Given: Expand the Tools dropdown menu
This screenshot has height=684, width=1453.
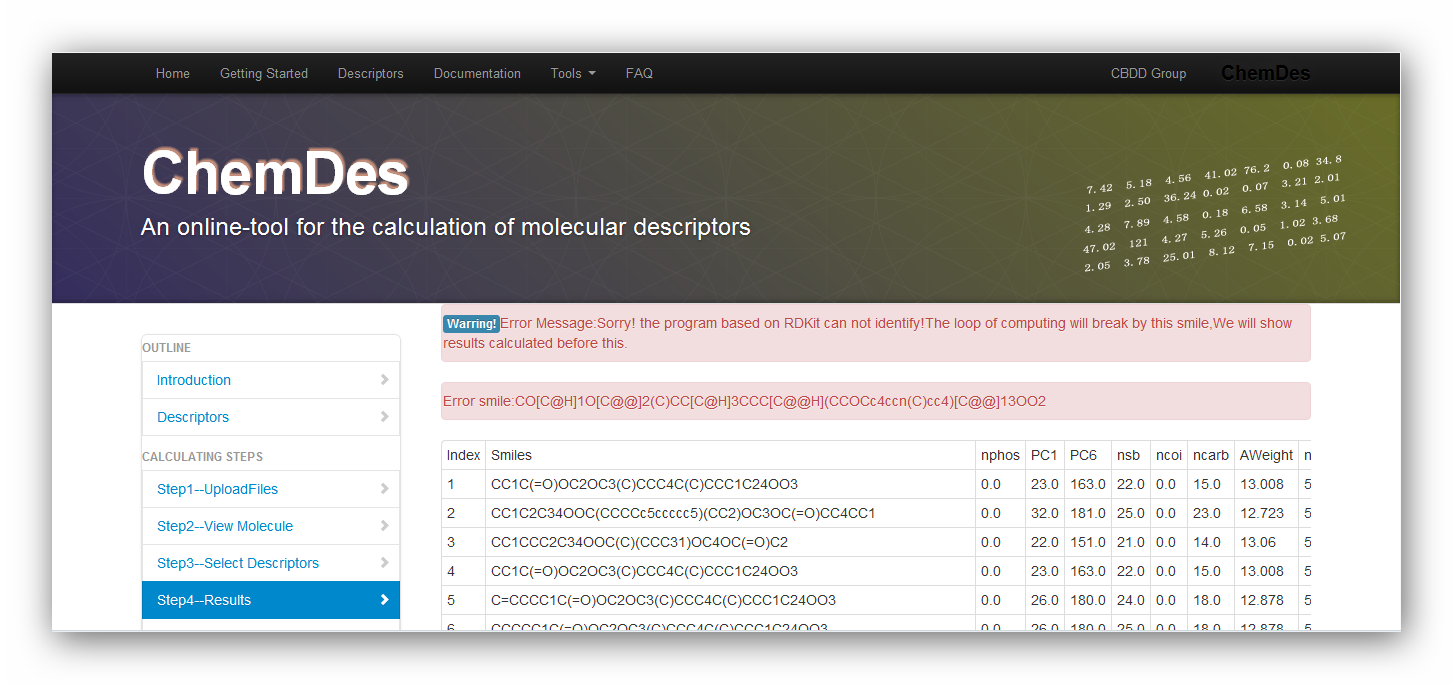Looking at the screenshot, I should tap(573, 73).
